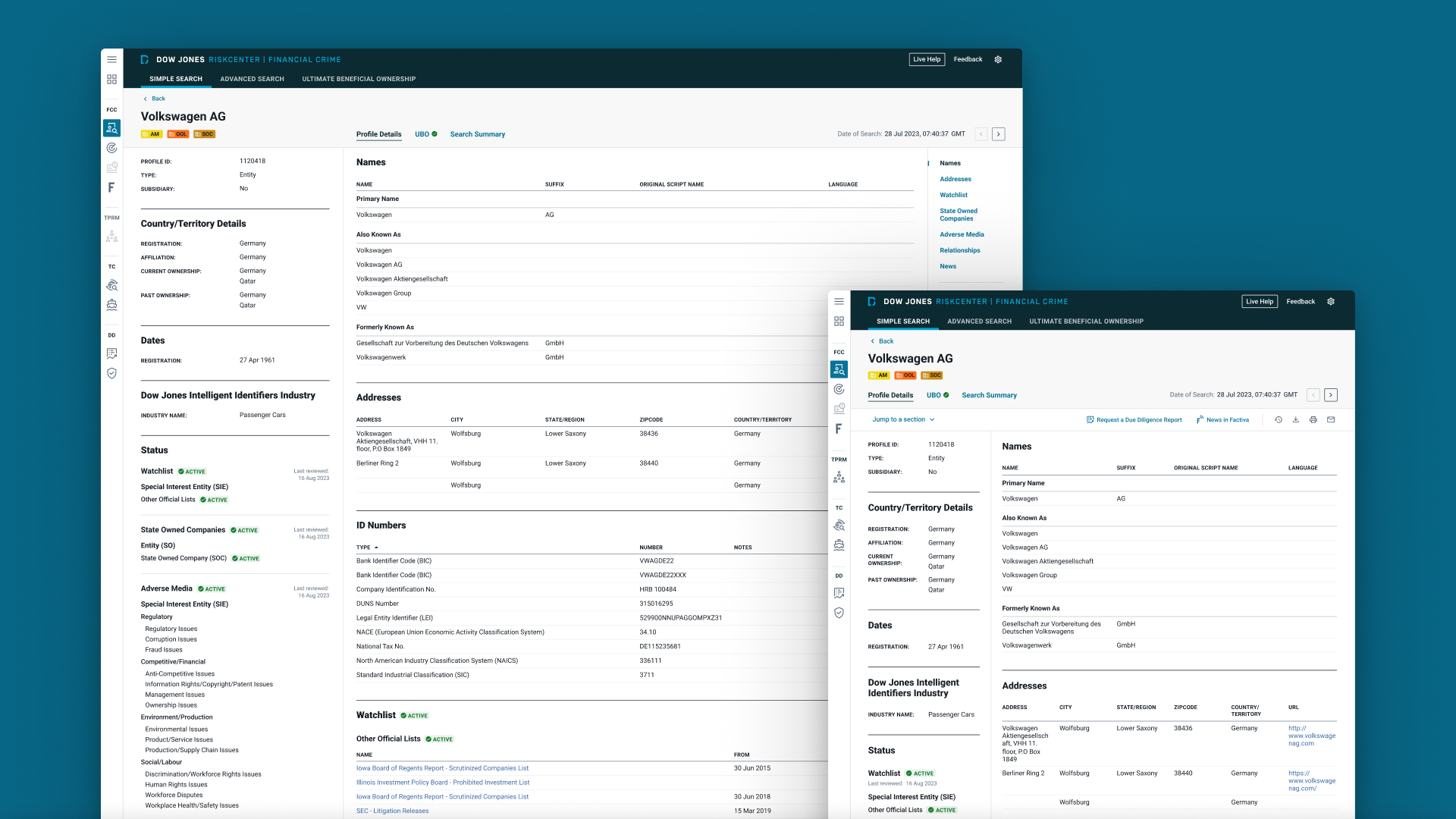The width and height of the screenshot is (1456, 819).
Task: Open the radar target icon in back window sidebar
Action: (x=111, y=148)
